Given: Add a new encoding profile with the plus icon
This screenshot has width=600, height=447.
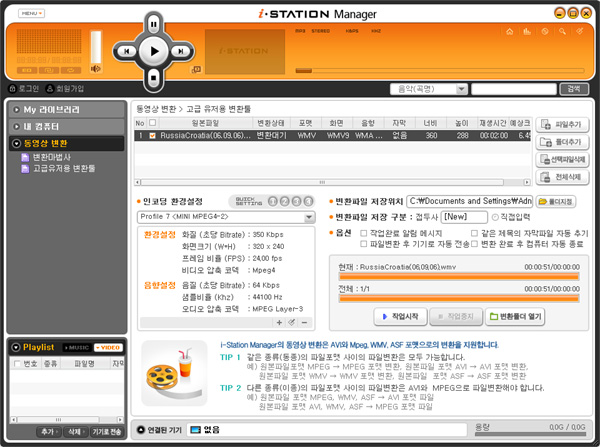Looking at the screenshot, I should coord(279,323).
